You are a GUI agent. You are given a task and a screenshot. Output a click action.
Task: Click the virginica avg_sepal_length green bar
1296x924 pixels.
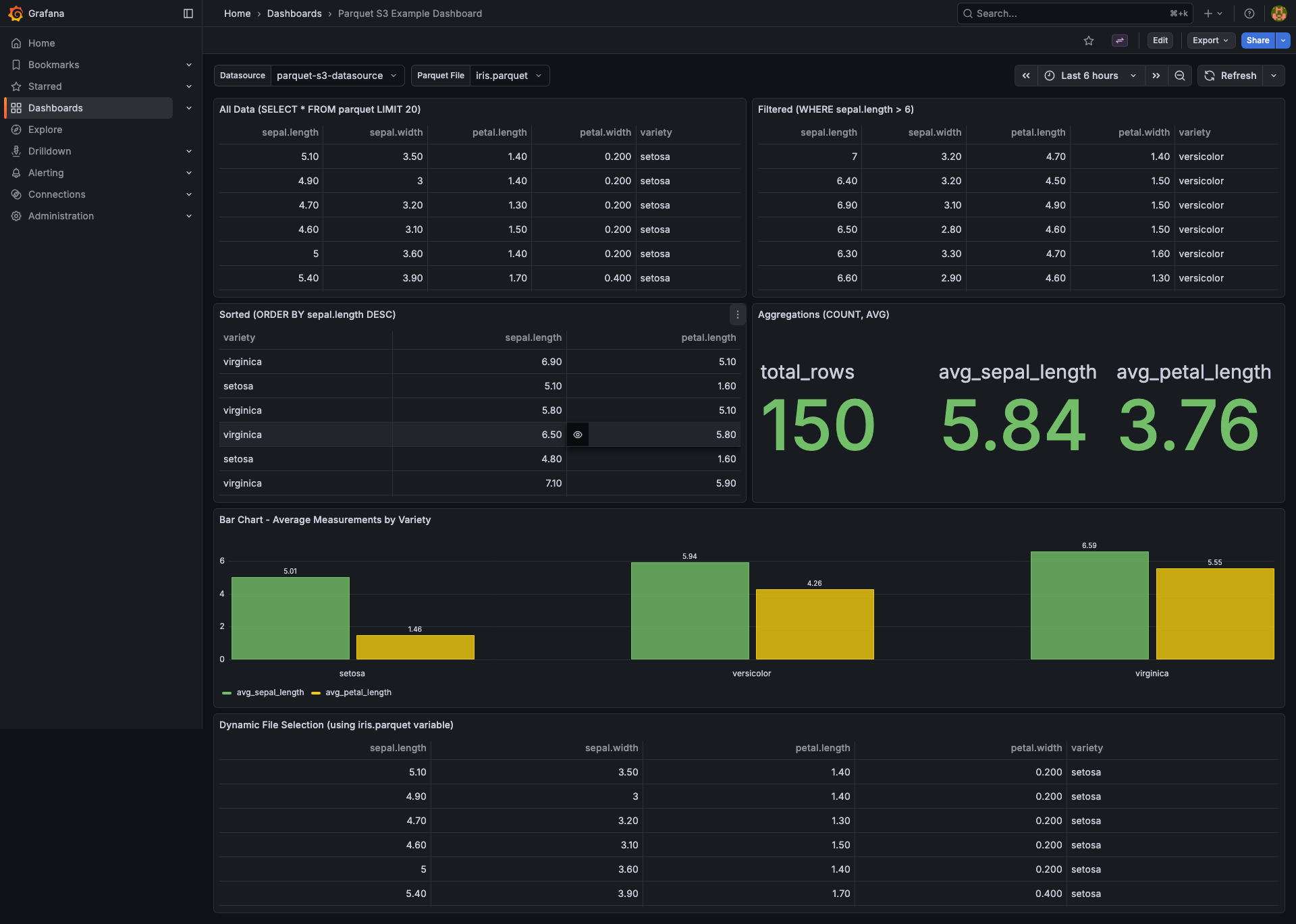coord(1089,605)
